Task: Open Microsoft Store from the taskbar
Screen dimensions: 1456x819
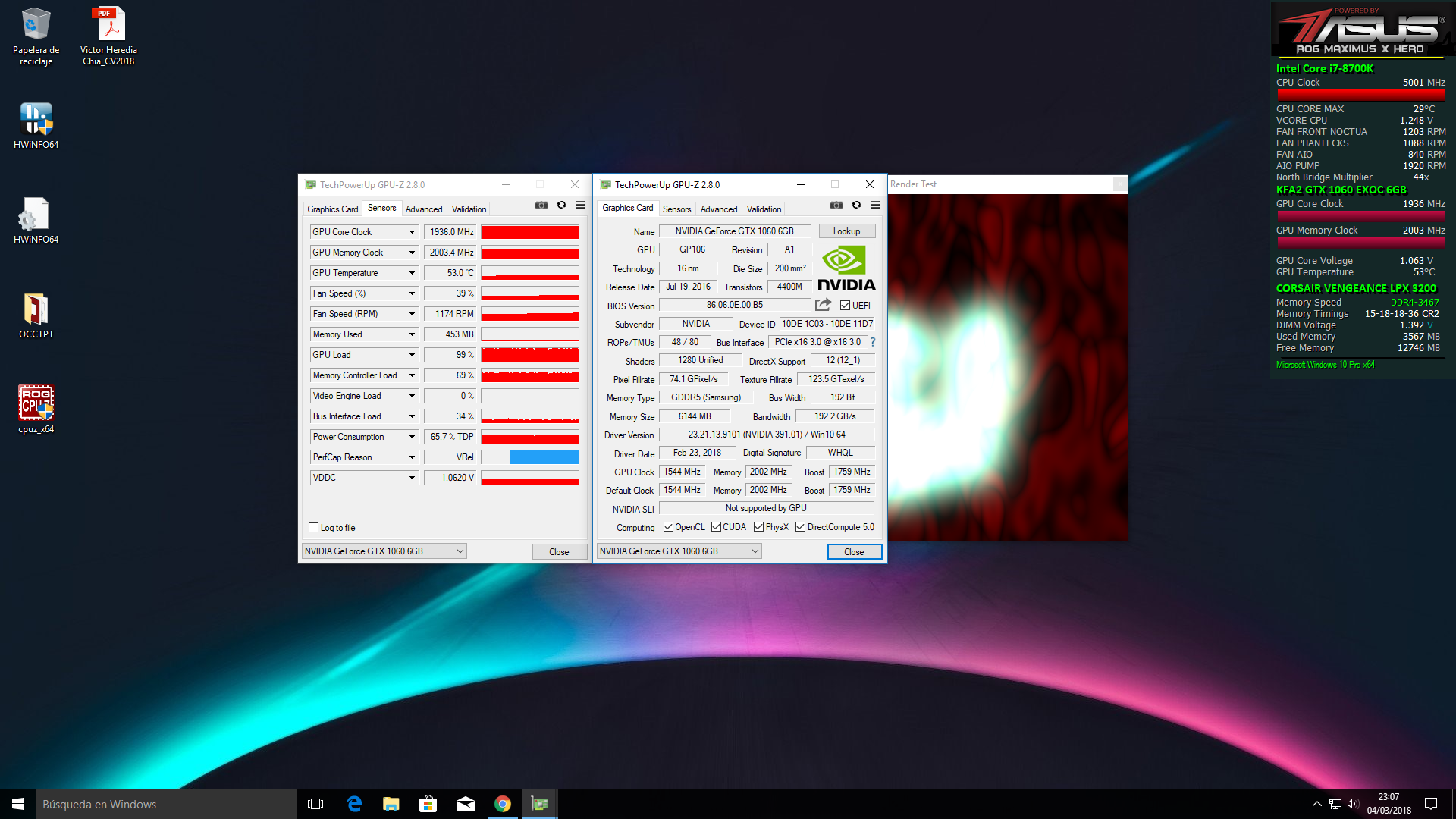Action: (x=428, y=804)
